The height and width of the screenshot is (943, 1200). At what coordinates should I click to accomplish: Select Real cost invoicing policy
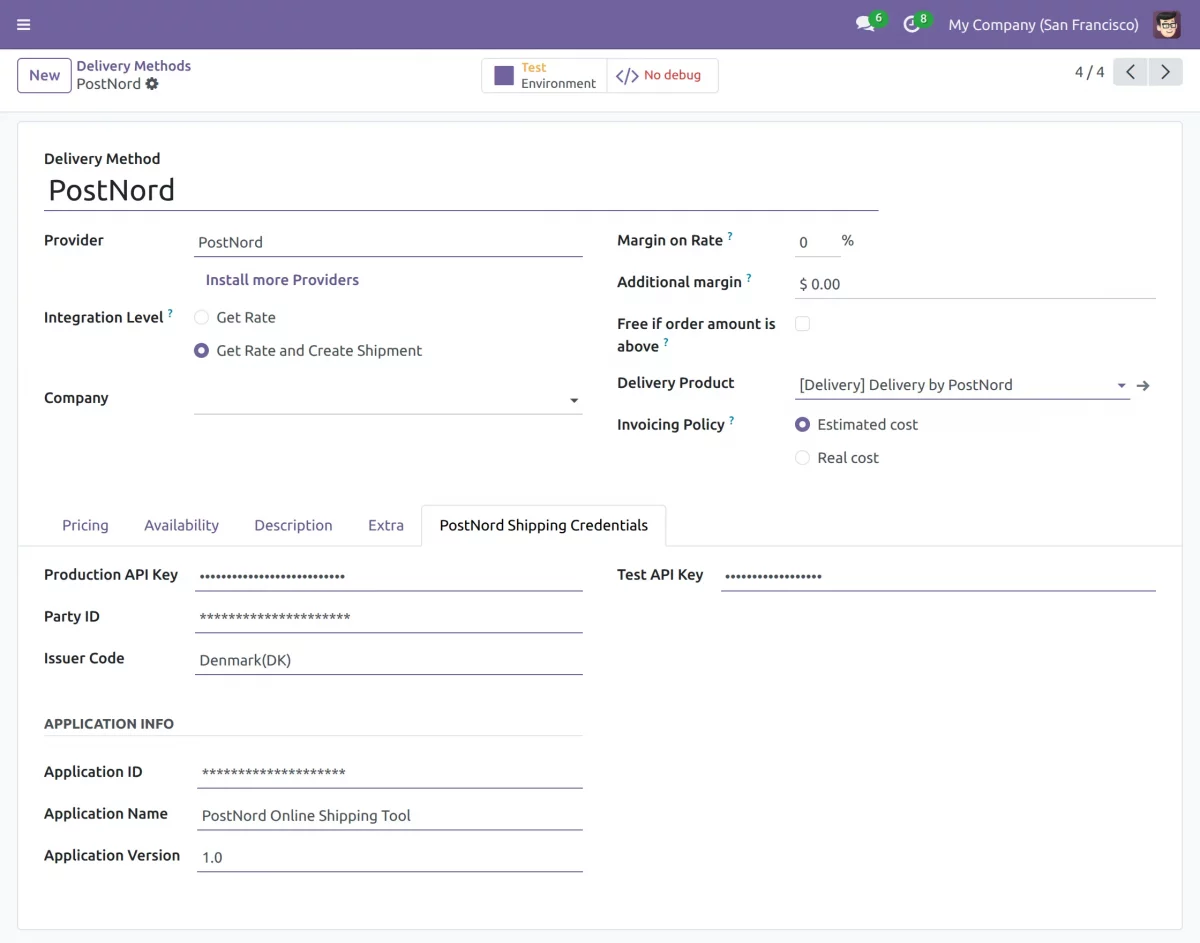pyautogui.click(x=802, y=458)
